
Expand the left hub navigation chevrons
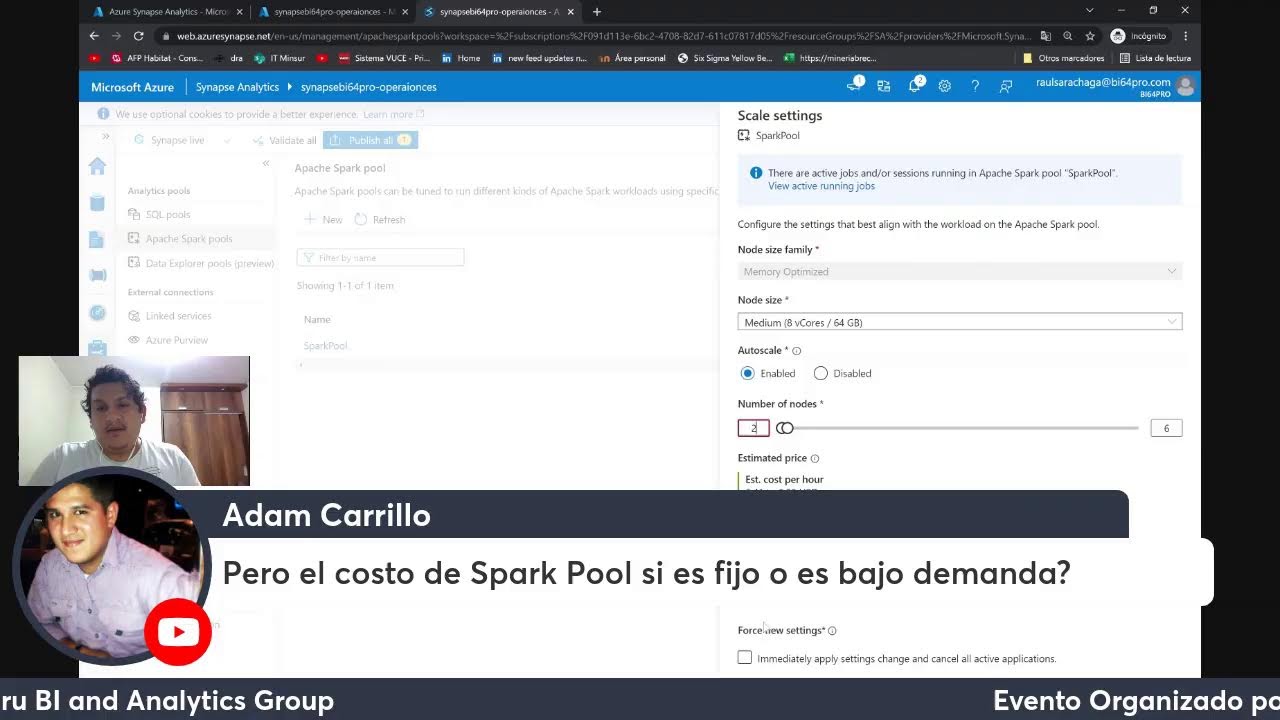click(105, 136)
